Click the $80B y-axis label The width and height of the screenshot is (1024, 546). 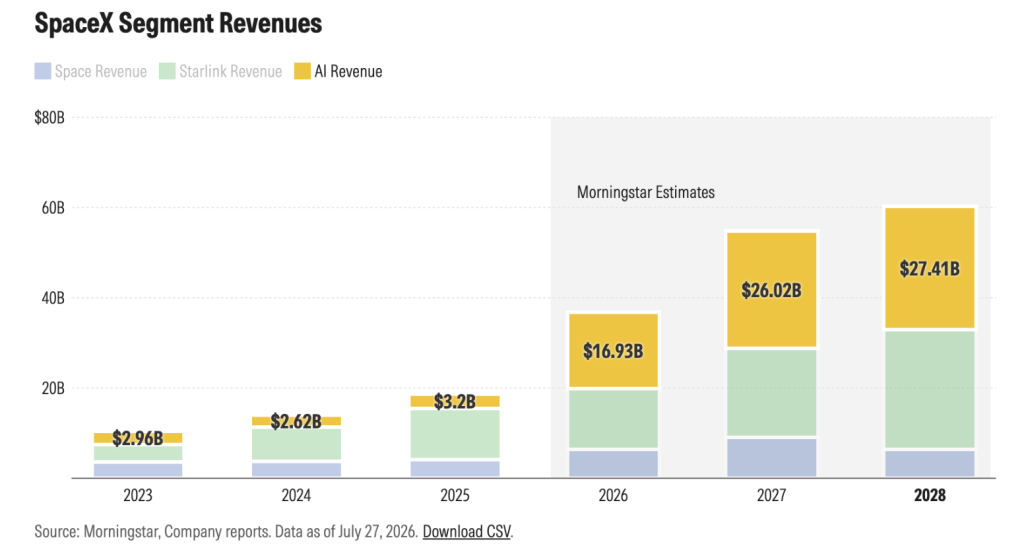50,118
